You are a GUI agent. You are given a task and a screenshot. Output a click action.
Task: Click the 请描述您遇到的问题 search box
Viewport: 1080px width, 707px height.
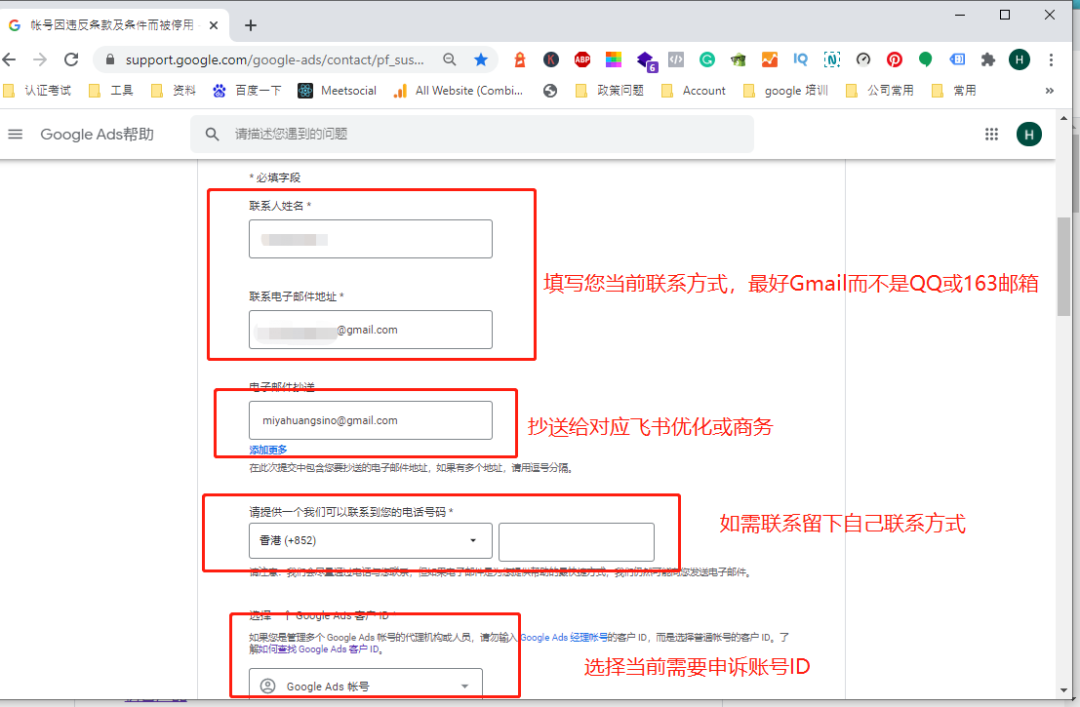472,134
